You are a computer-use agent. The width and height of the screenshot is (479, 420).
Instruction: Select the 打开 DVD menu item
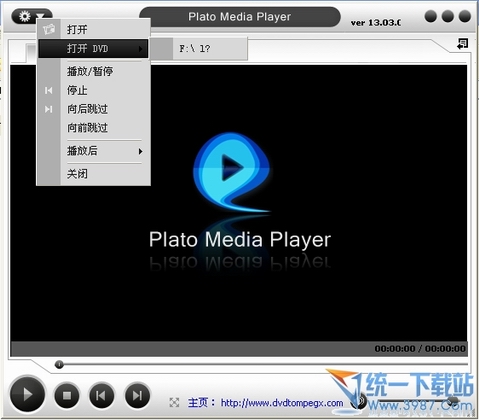click(x=93, y=49)
